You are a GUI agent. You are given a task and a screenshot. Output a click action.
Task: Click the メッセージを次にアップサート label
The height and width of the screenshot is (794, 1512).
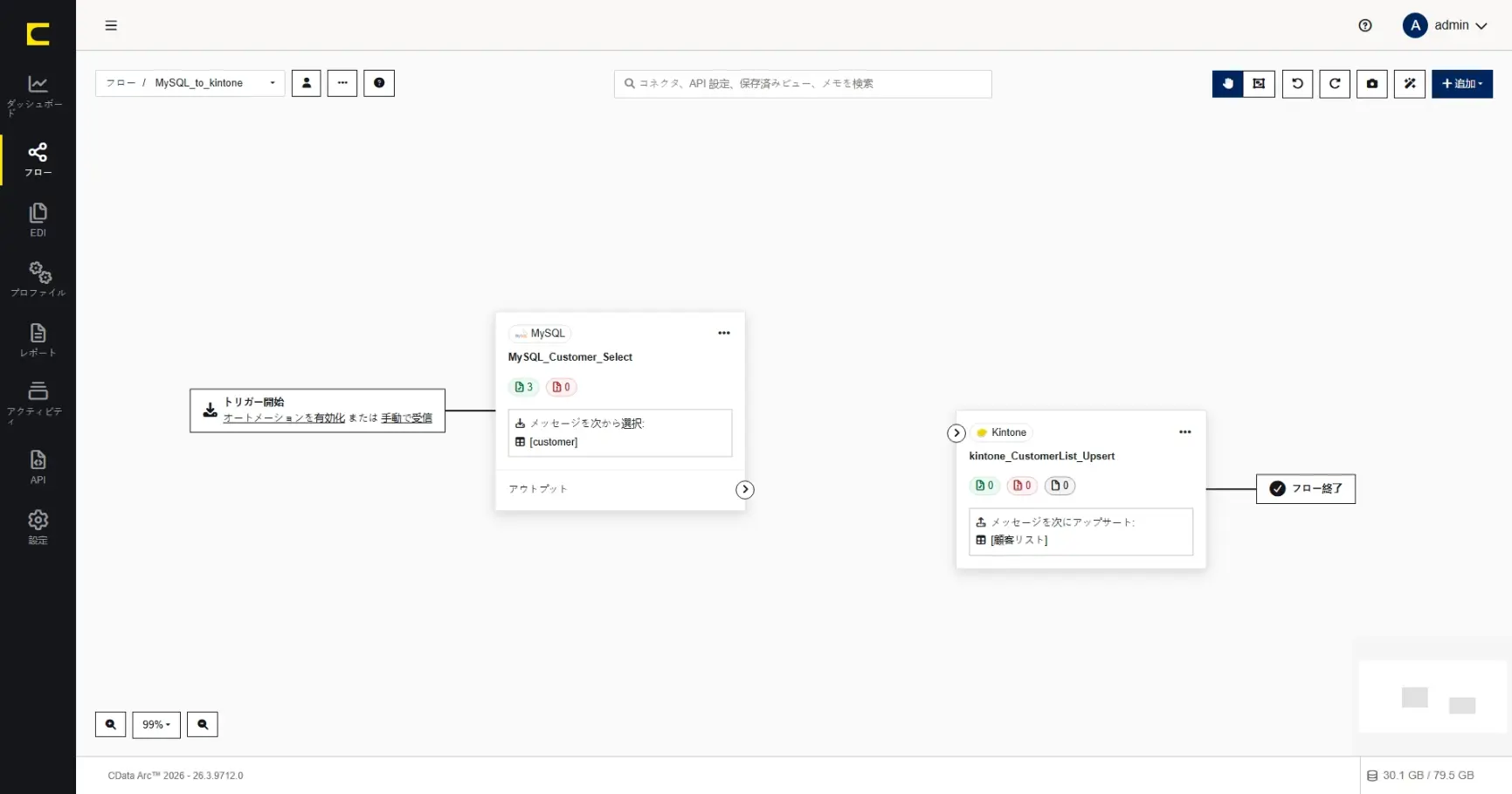point(1063,522)
